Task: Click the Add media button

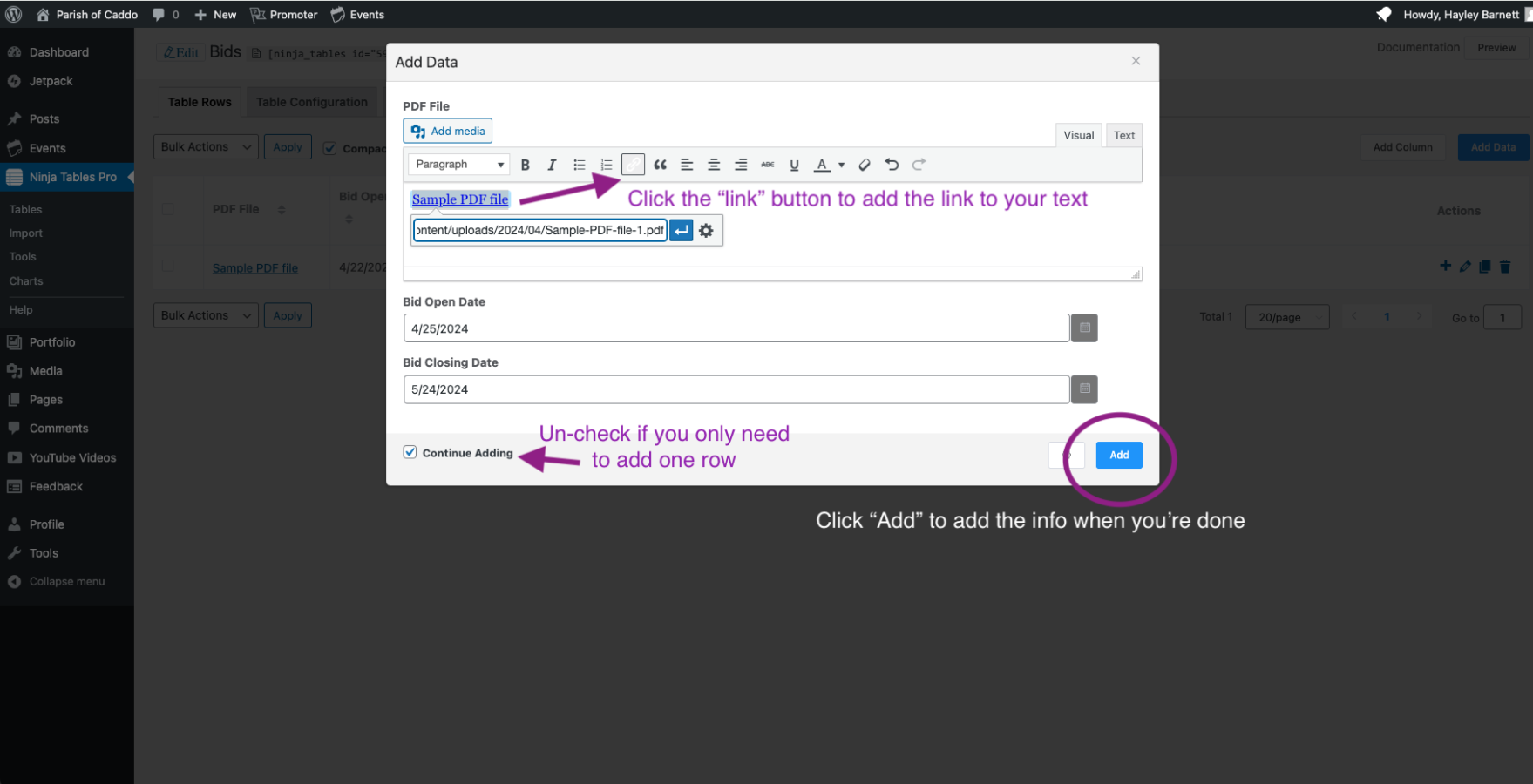Action: [x=447, y=131]
